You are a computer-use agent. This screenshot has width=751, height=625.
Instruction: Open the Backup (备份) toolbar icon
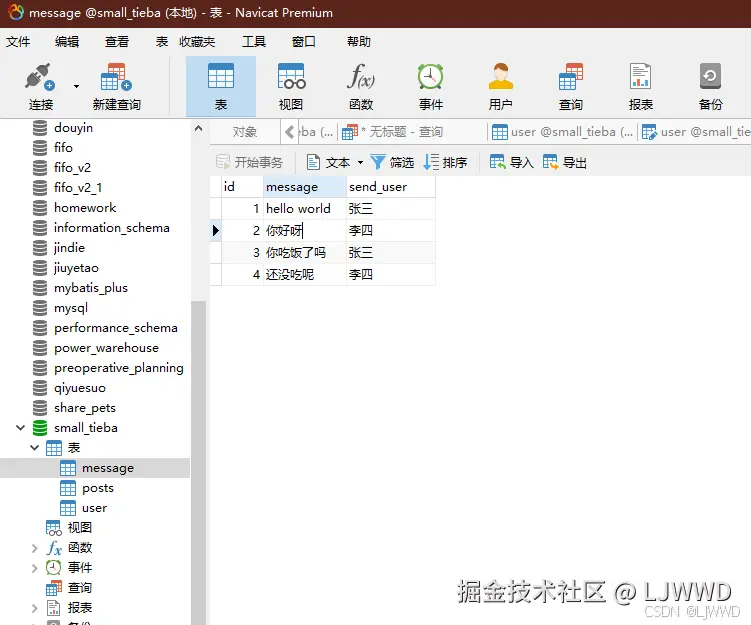coord(710,76)
